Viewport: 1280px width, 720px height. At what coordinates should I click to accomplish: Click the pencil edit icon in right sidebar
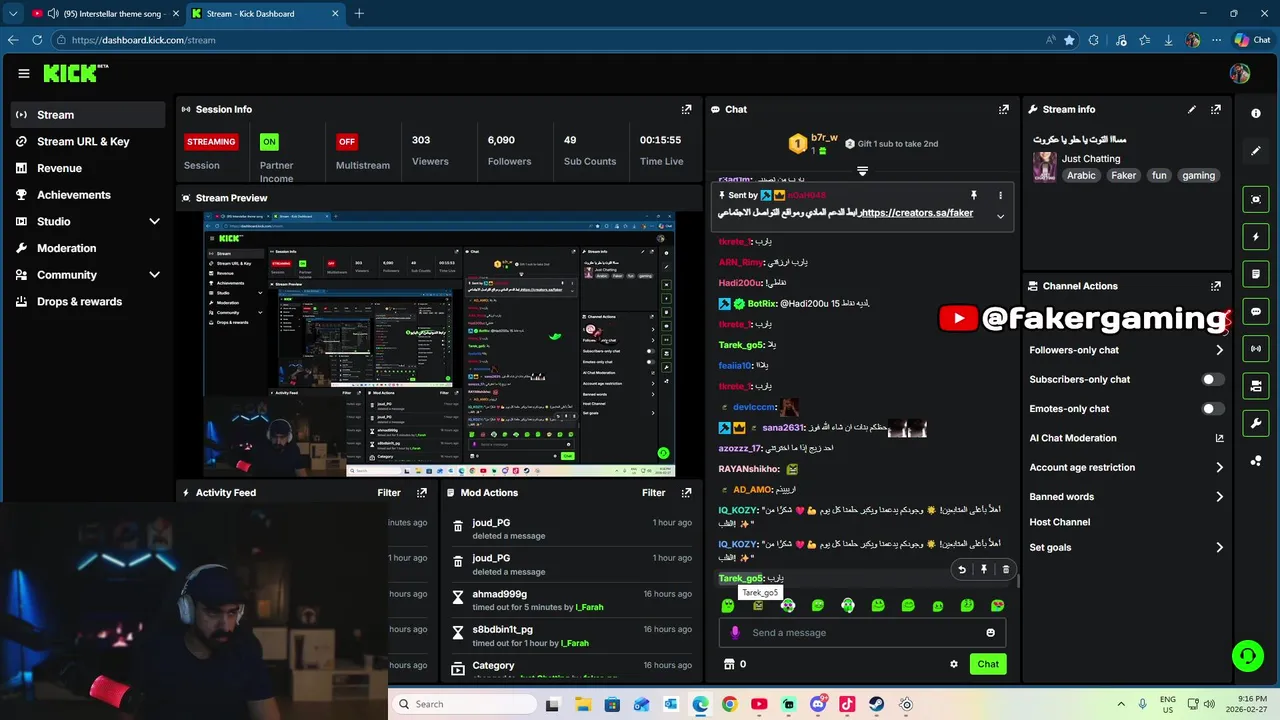pyautogui.click(x=1256, y=151)
